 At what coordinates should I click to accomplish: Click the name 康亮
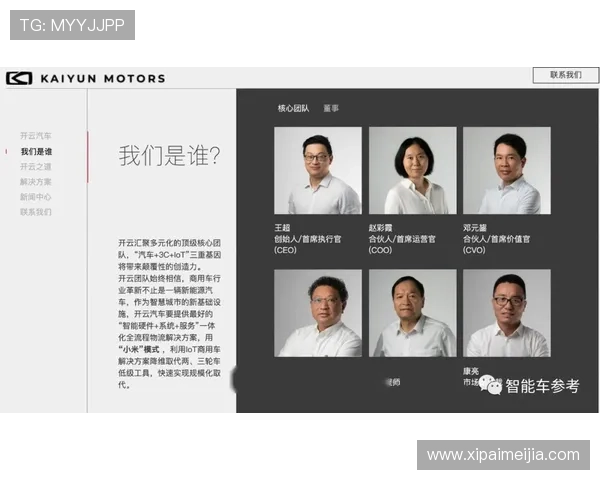click(x=471, y=371)
